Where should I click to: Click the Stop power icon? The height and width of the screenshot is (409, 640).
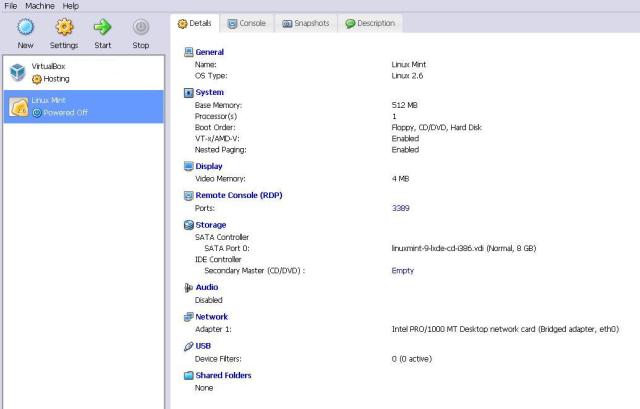tap(141, 27)
